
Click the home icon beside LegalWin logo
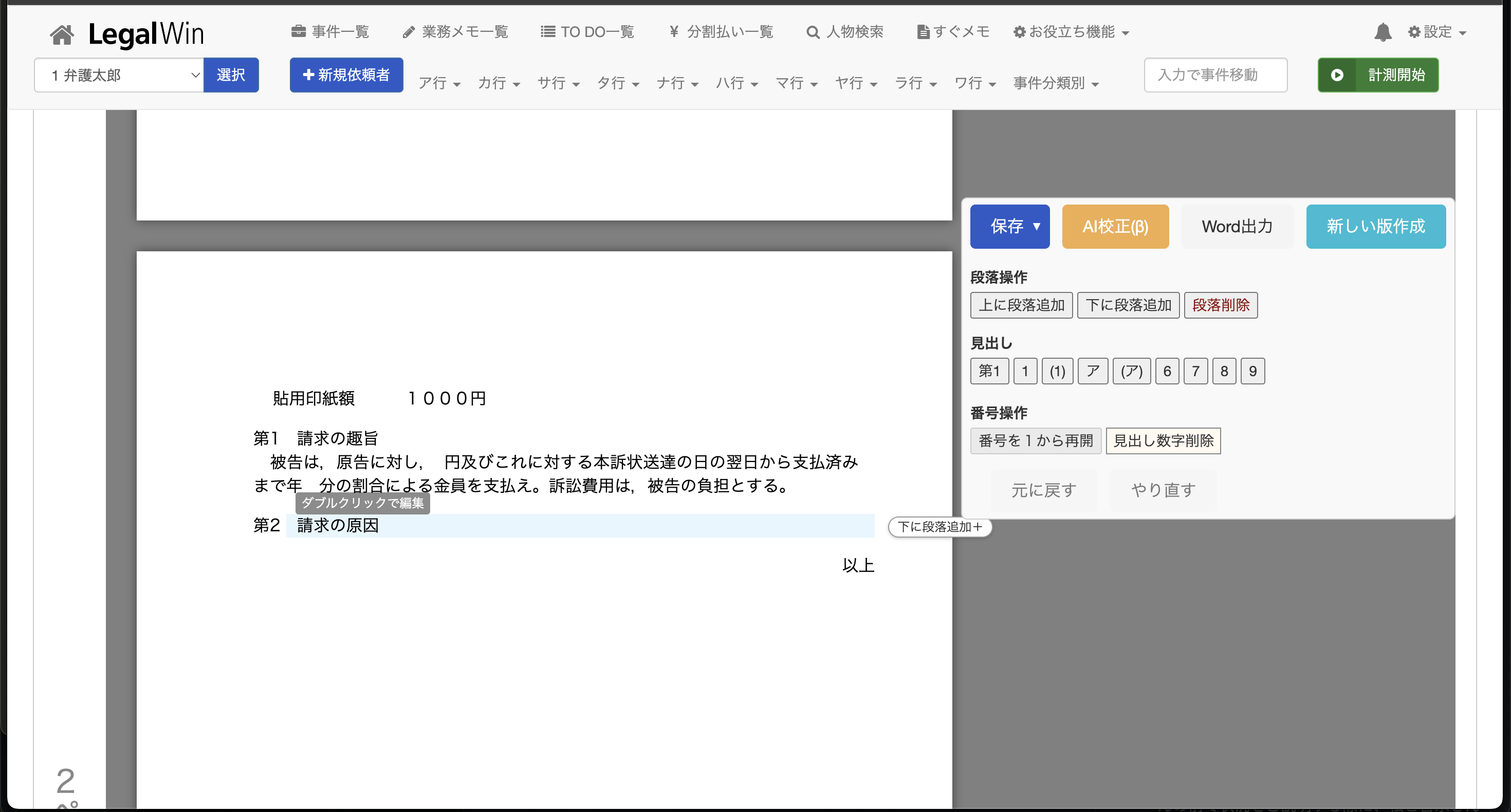pos(62,34)
